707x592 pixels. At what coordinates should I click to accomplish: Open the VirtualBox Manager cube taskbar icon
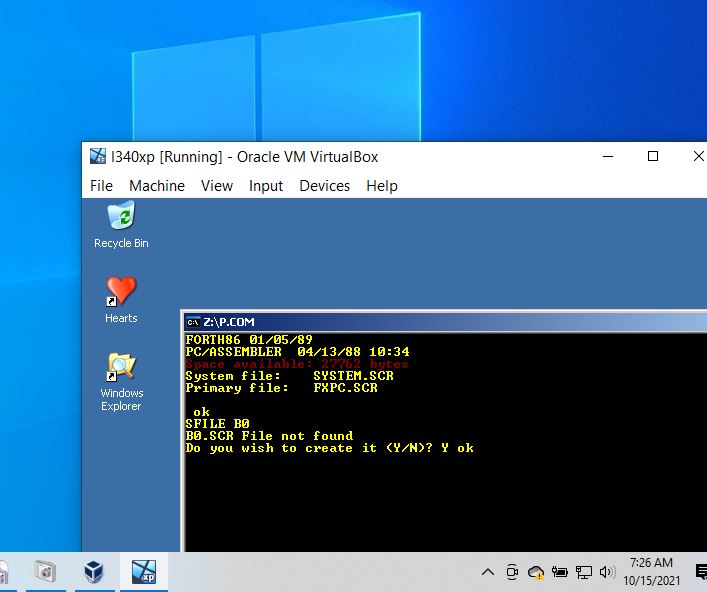[94, 572]
